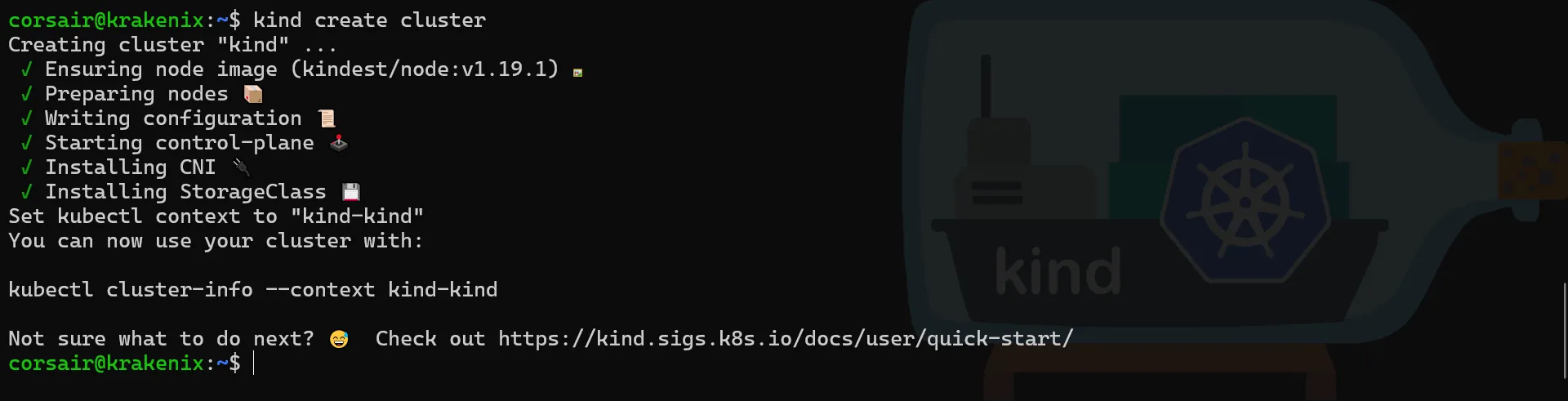Click the text Set kubectl context to "kind-kind"

coord(216,216)
